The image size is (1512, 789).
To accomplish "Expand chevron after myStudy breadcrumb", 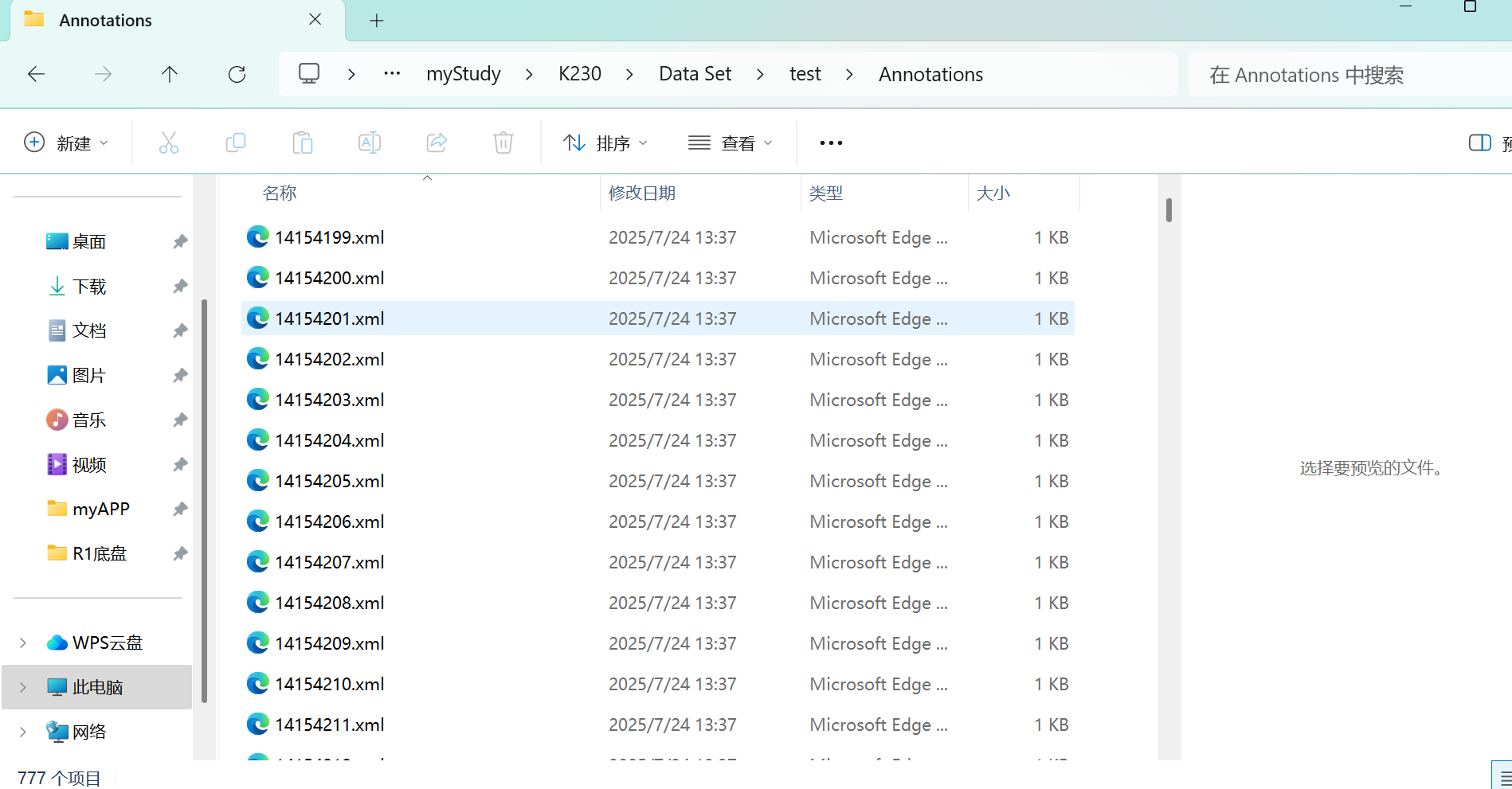I will 529,74.
